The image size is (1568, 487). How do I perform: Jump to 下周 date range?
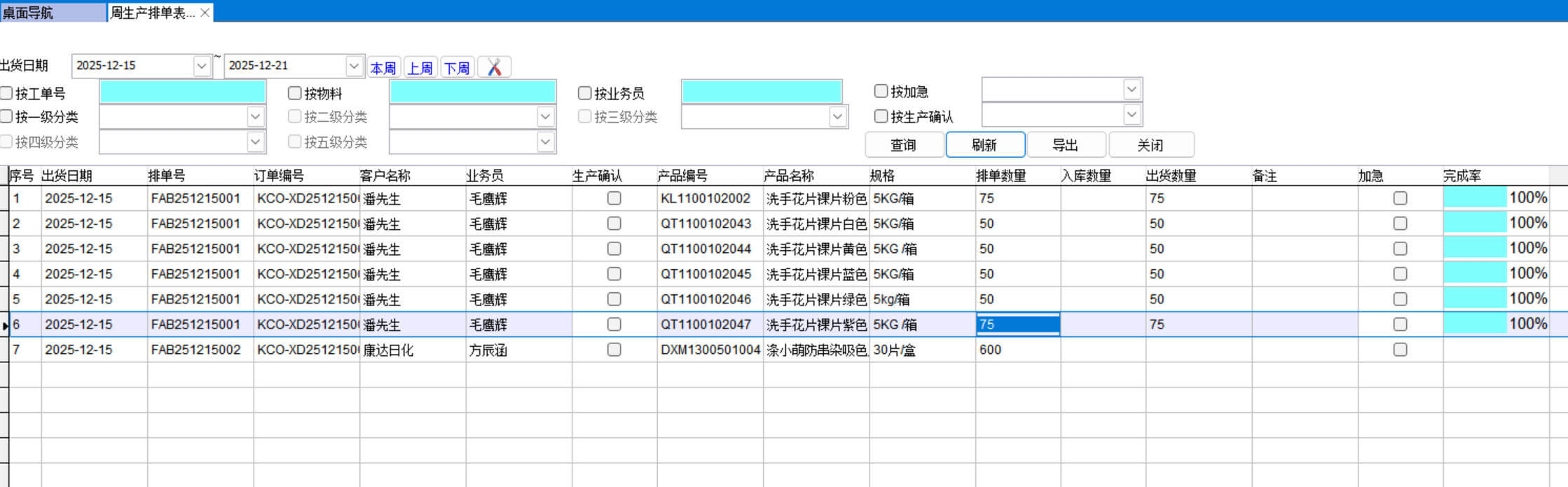[457, 68]
